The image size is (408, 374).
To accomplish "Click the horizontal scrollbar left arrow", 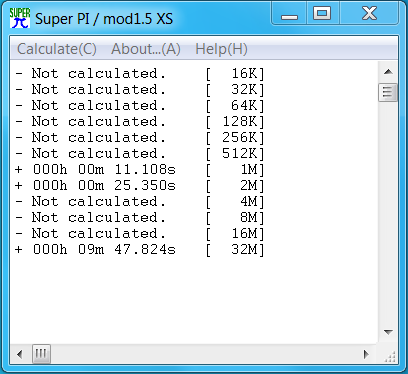I will [20, 354].
